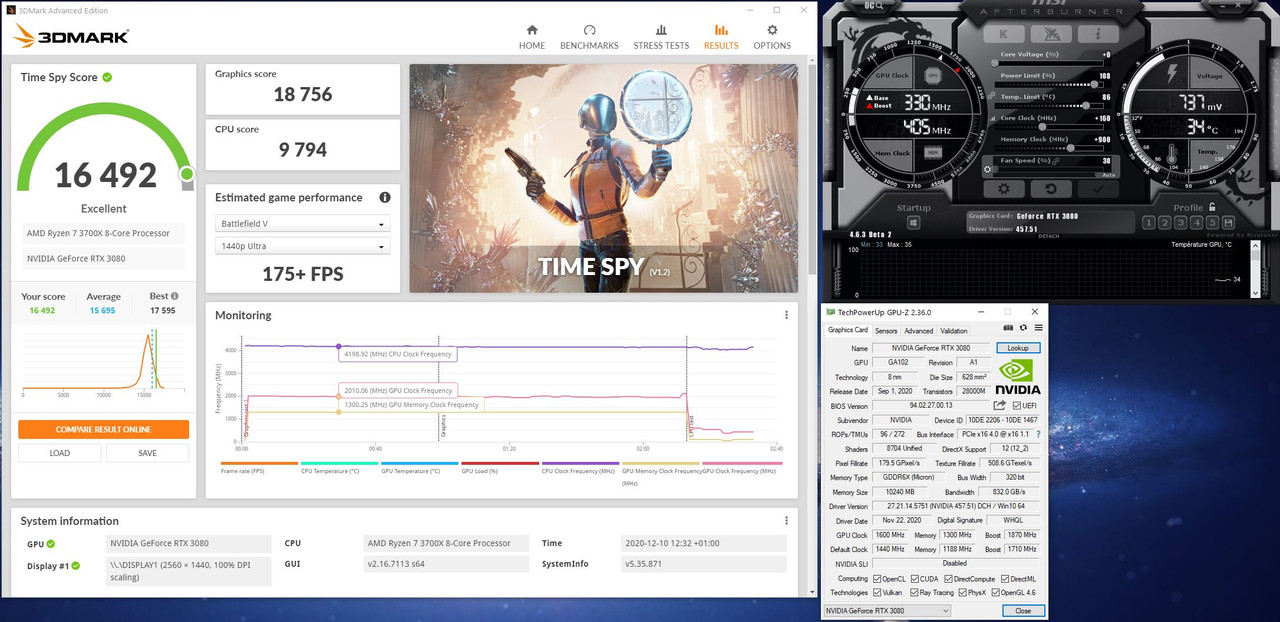Click the Memory Clock slider handle
The image size is (1280, 622).
1069,147
